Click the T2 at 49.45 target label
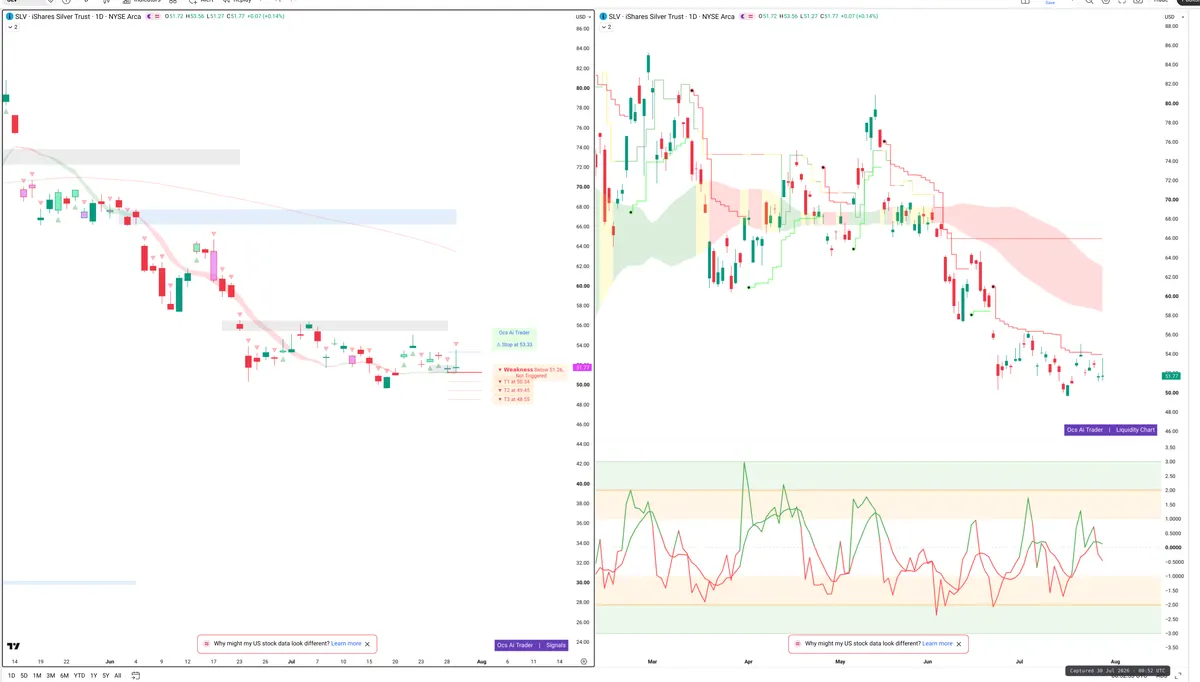Screen dimensions: 1200x682 pyautogui.click(x=514, y=390)
